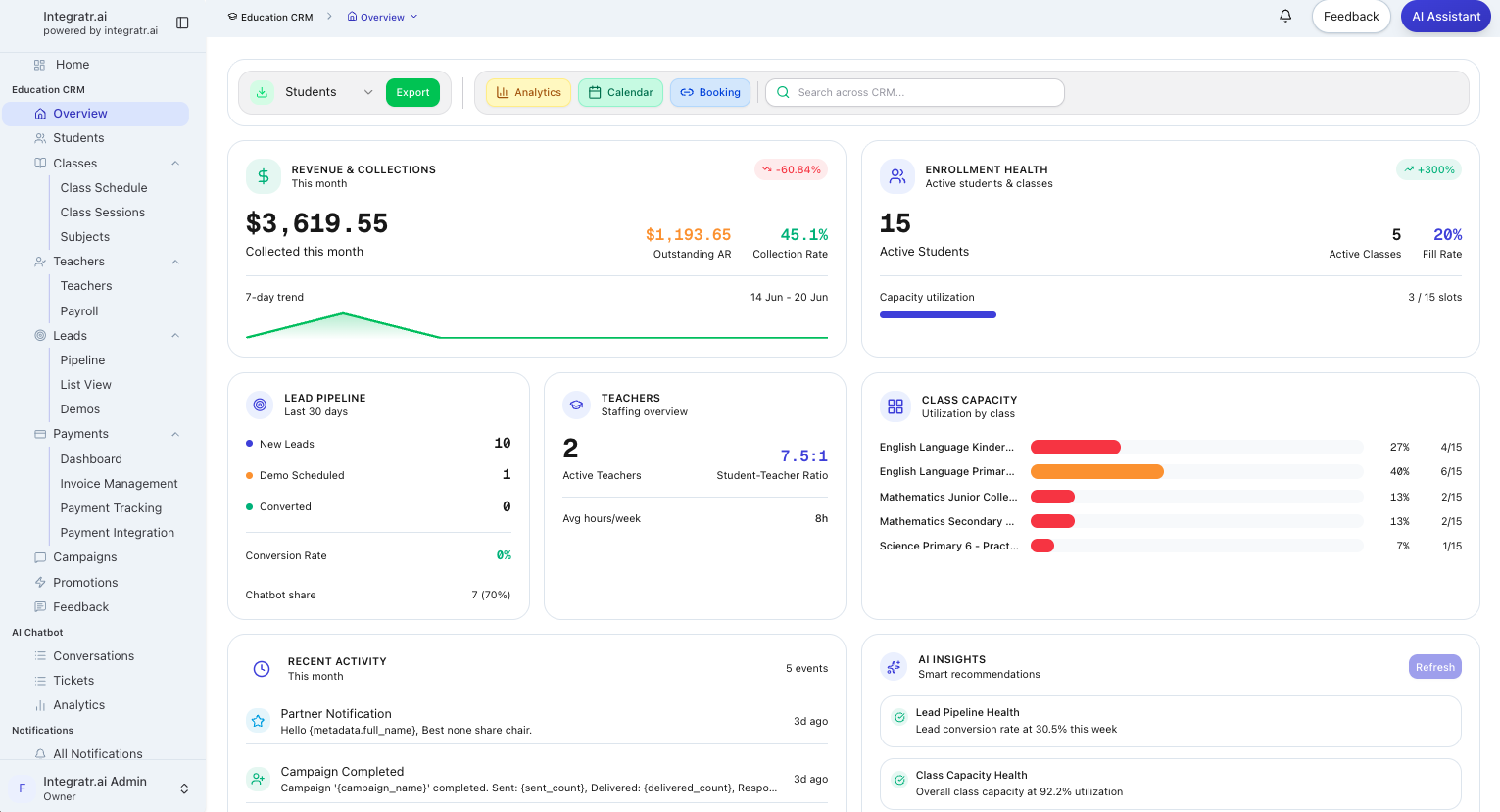Image resolution: width=1500 pixels, height=812 pixels.
Task: Click the orange English Language Primary bar
Action: pos(1097,471)
